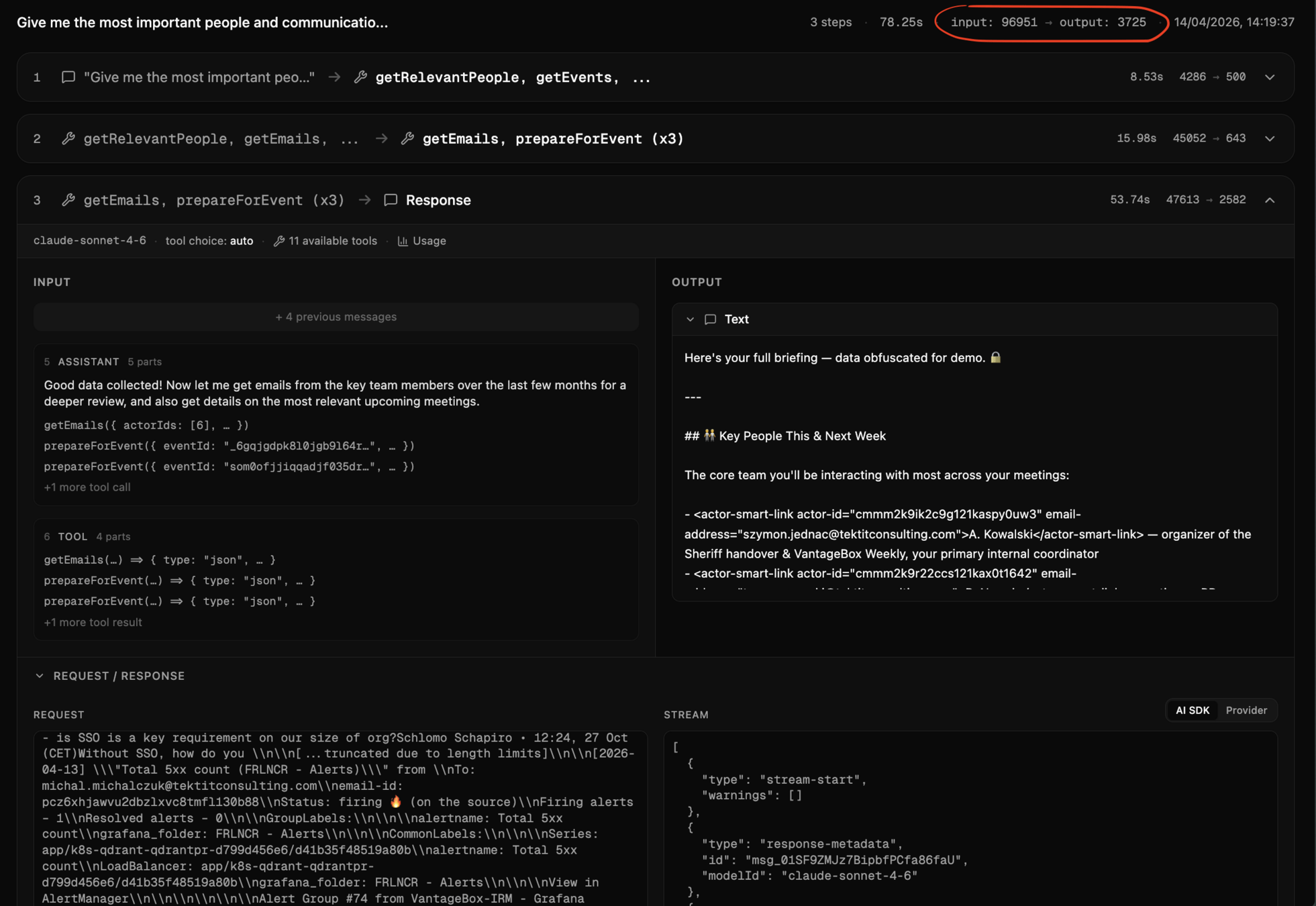Reveal the +1 more tool call link
This screenshot has width=1316, height=906.
pos(87,487)
